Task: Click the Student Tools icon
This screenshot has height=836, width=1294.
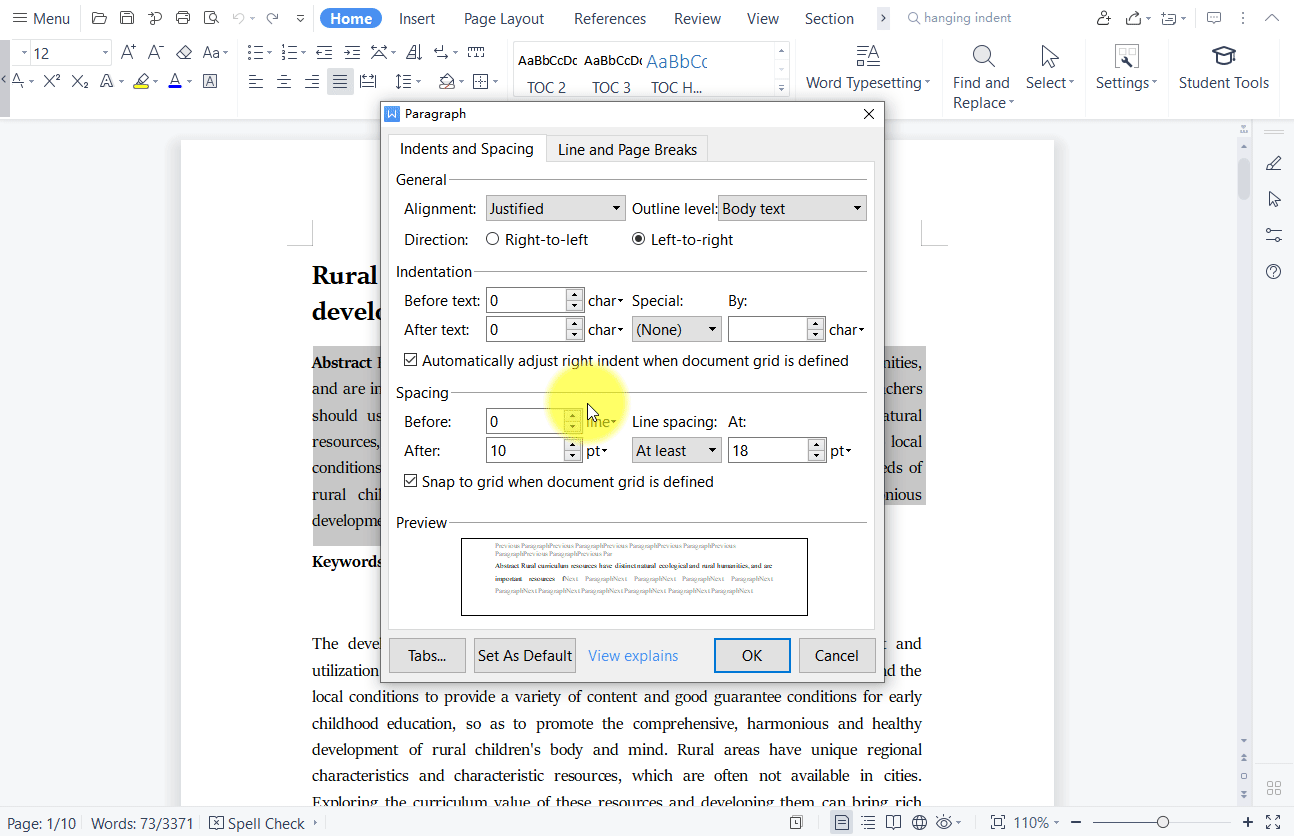Action: [x=1223, y=56]
